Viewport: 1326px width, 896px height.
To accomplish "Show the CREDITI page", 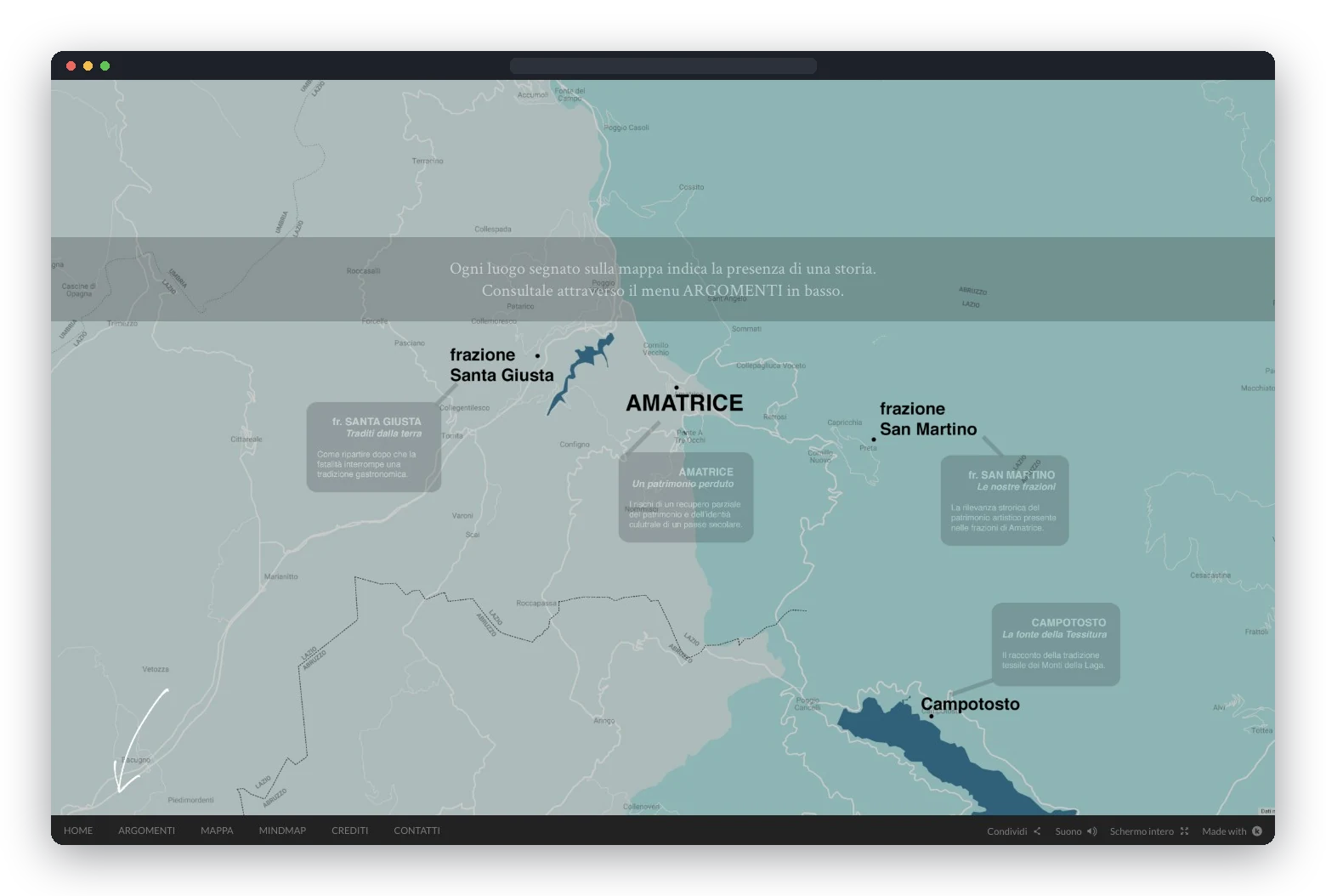I will [349, 831].
